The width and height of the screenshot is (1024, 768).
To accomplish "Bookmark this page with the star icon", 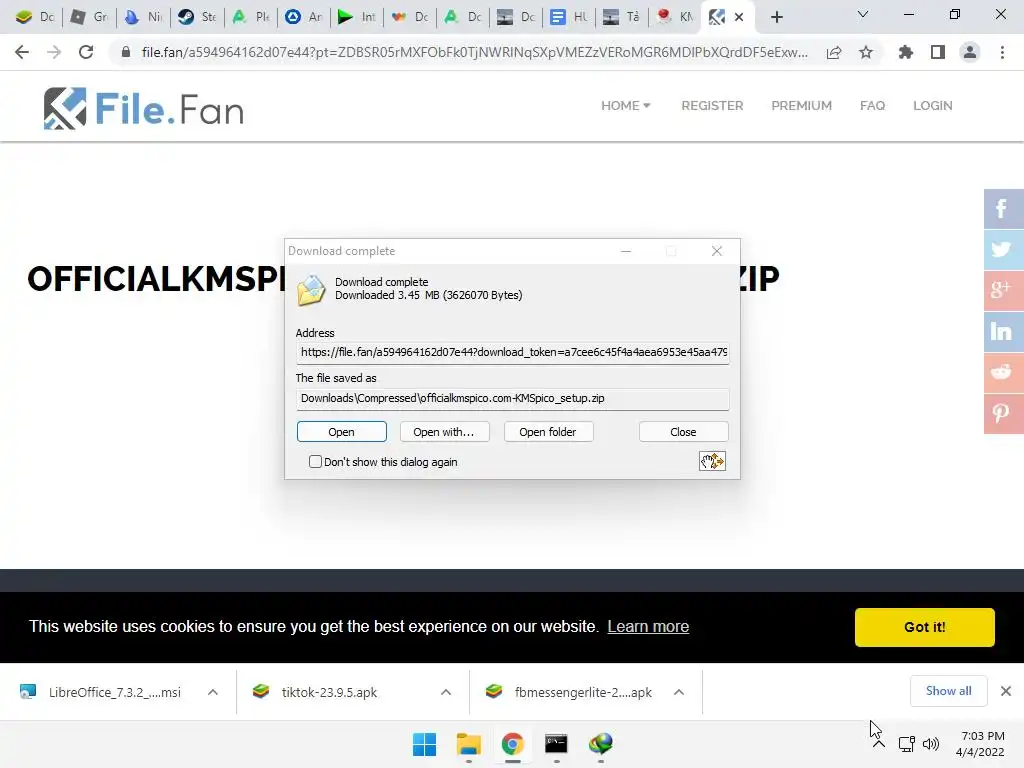I will (866, 52).
